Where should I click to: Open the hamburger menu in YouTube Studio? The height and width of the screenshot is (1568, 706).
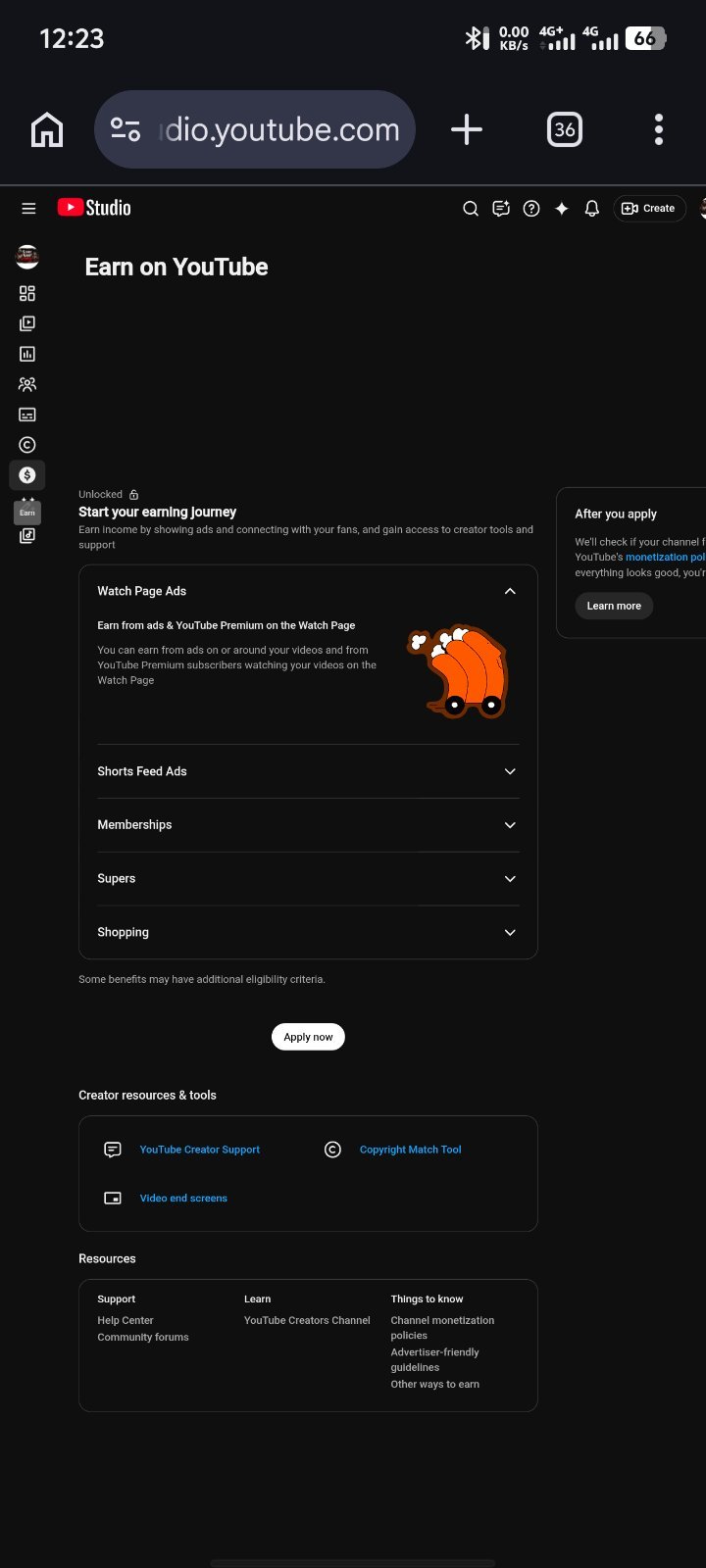28,208
